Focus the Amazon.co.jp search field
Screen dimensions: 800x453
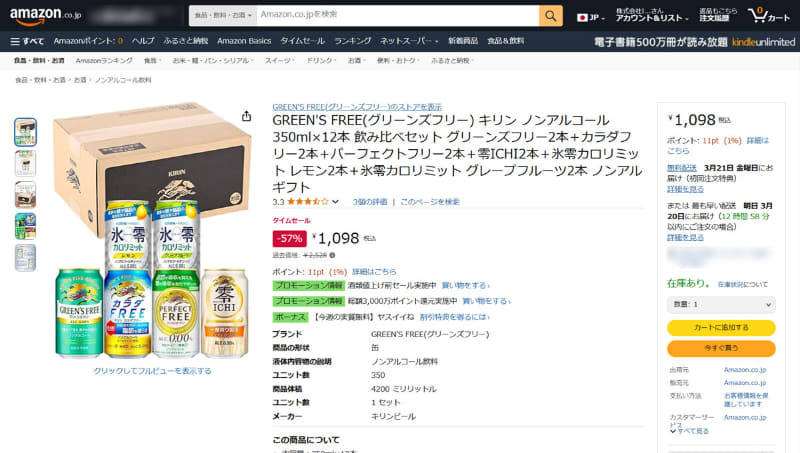coord(398,15)
